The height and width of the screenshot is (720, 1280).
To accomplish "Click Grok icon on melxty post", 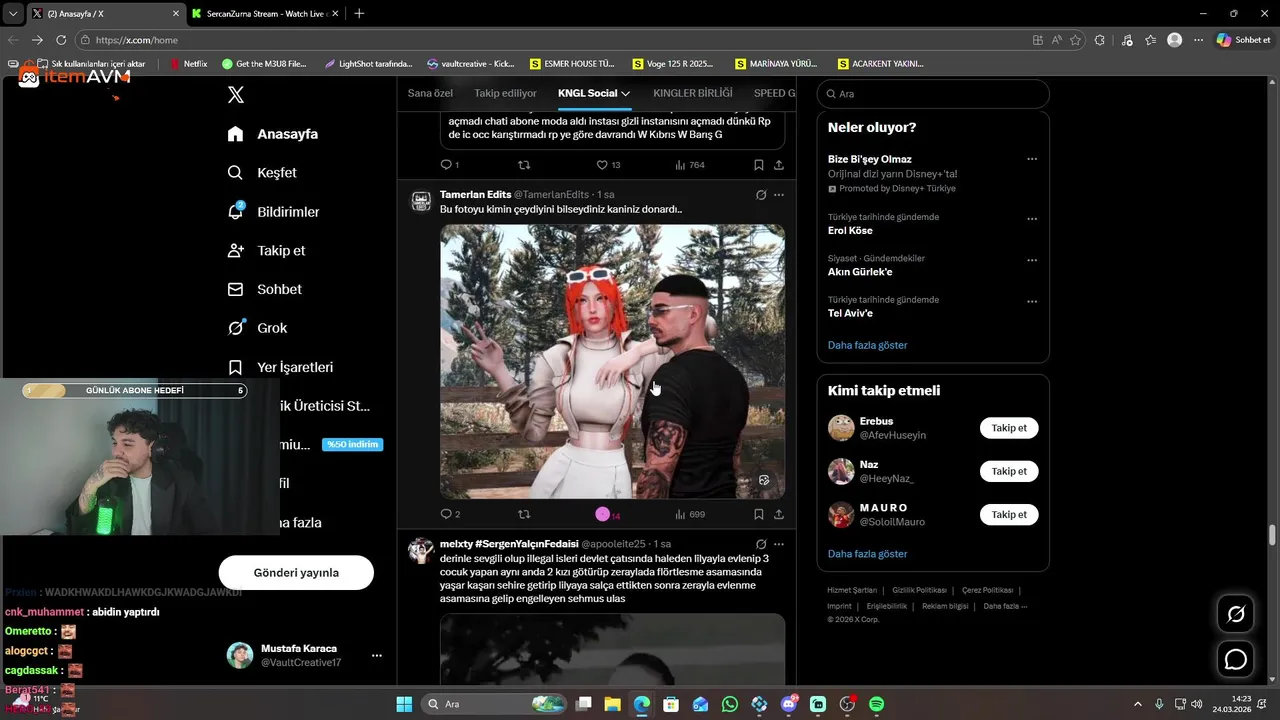I will pos(761,544).
